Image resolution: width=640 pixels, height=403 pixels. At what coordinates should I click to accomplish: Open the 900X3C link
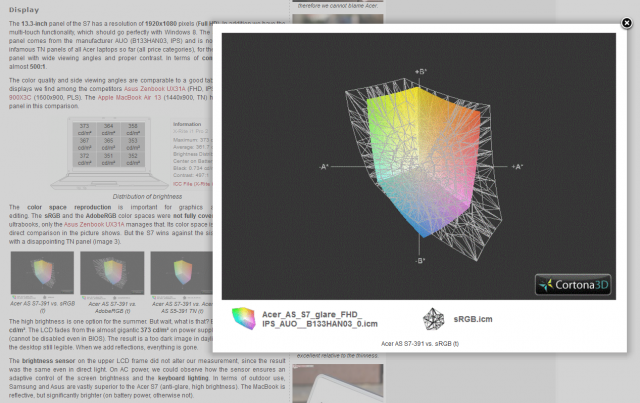click(x=20, y=98)
